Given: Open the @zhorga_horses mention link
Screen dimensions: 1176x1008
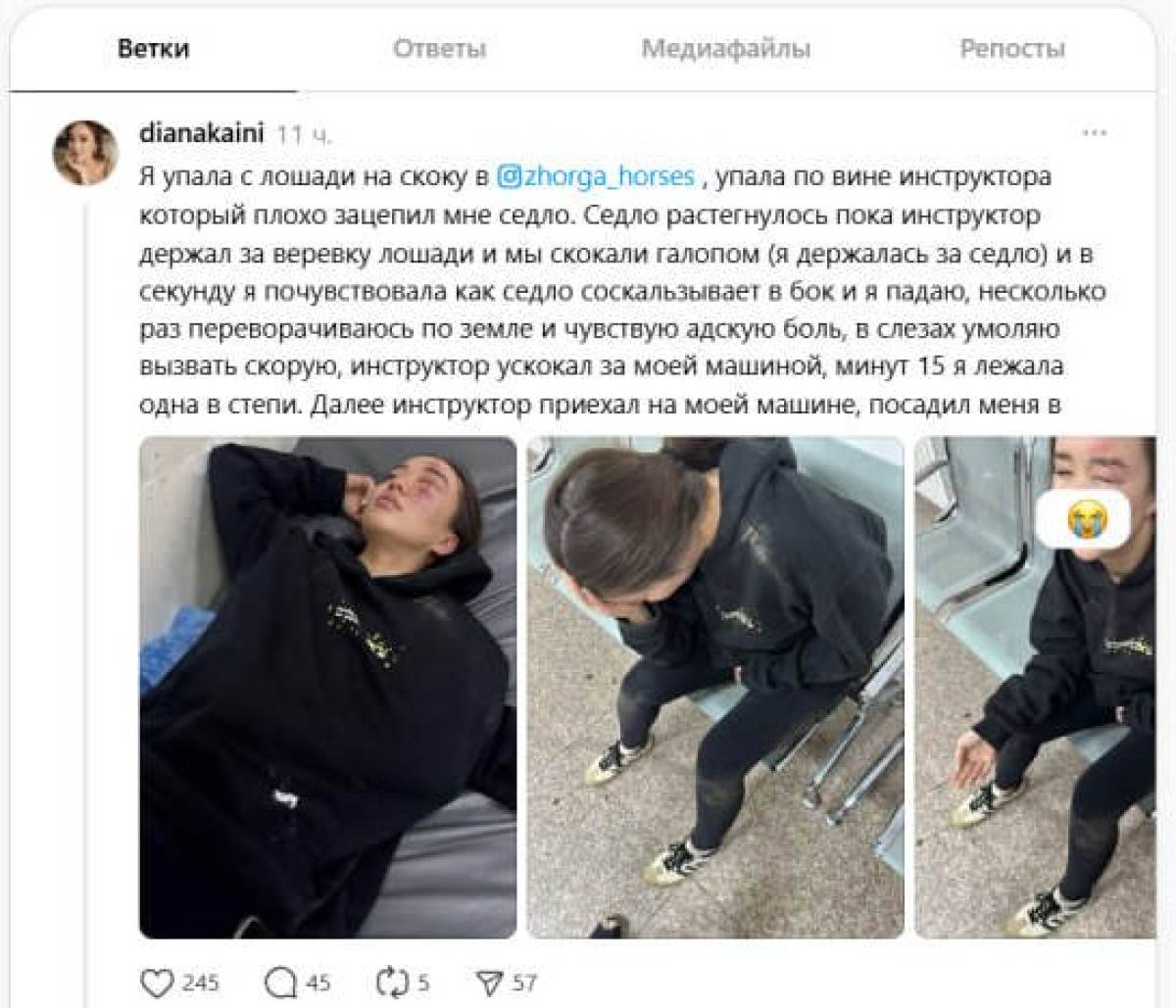Looking at the screenshot, I should tap(597, 176).
